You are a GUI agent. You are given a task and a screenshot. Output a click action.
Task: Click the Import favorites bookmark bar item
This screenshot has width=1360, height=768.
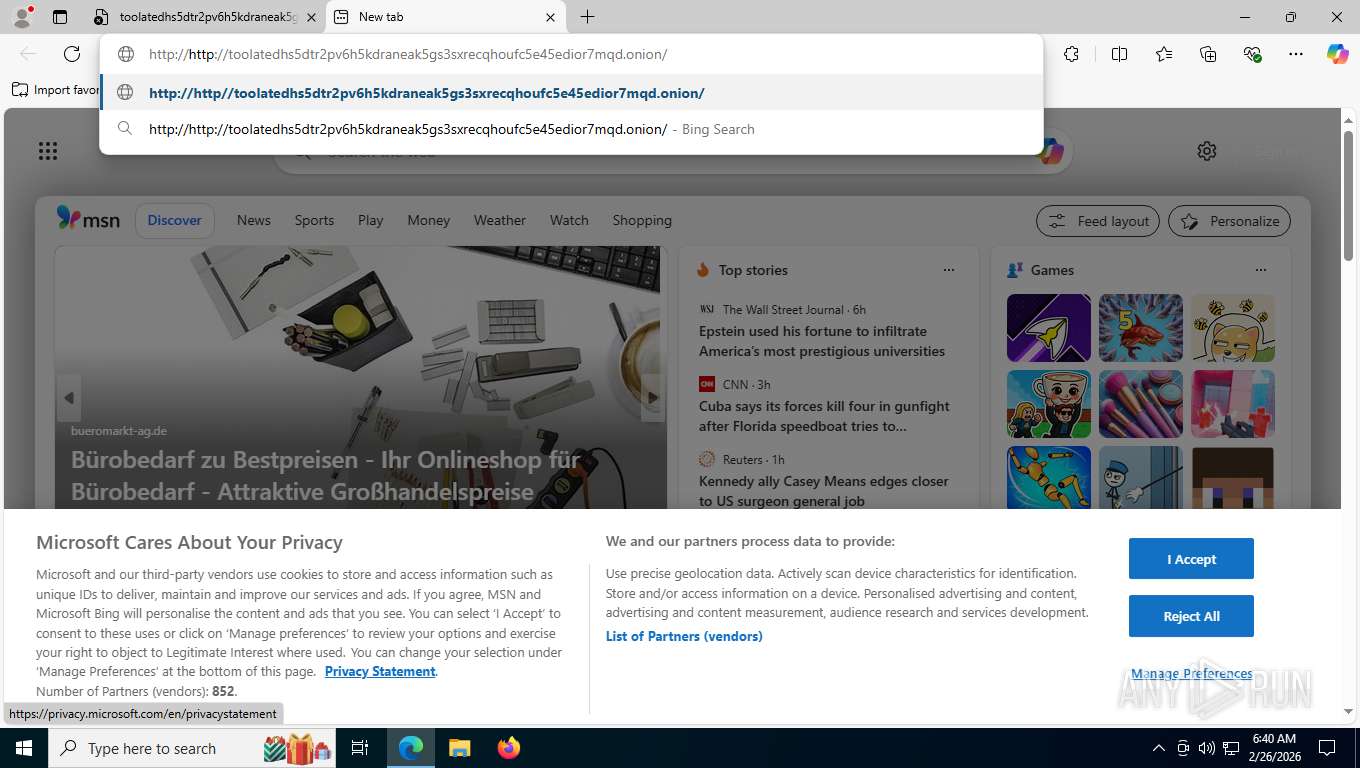(56, 90)
